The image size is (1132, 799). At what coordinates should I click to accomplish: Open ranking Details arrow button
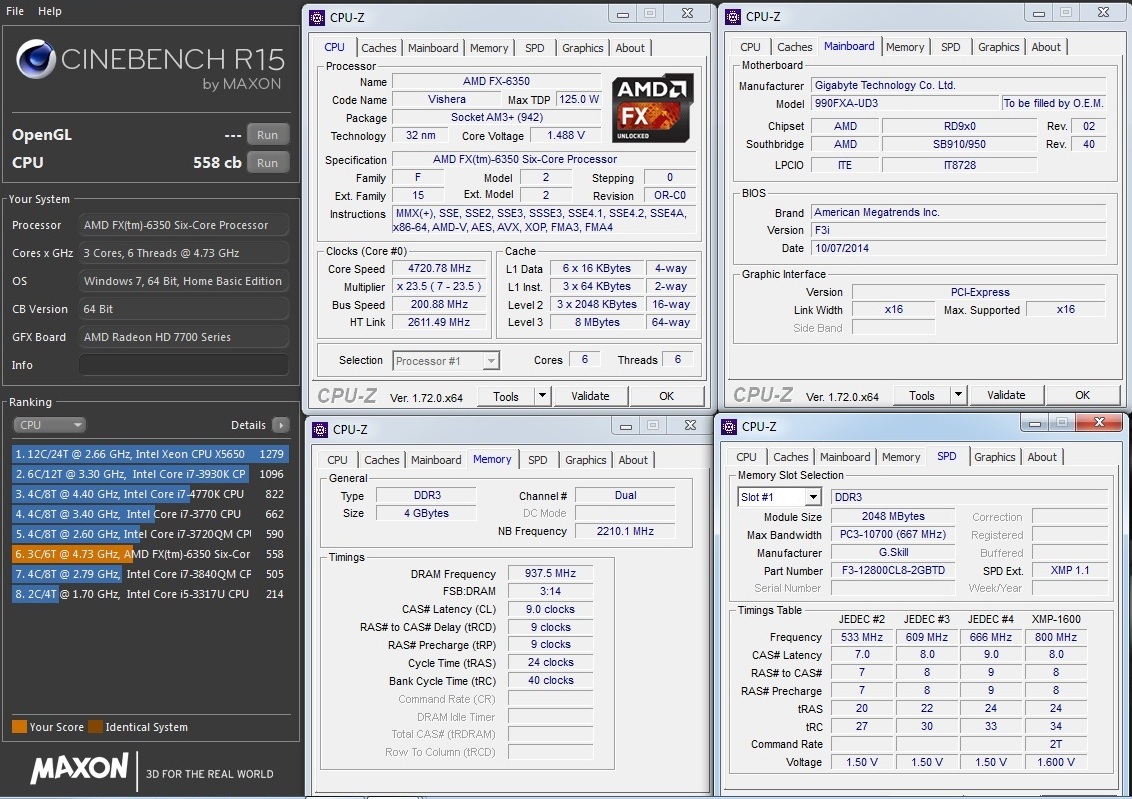281,425
